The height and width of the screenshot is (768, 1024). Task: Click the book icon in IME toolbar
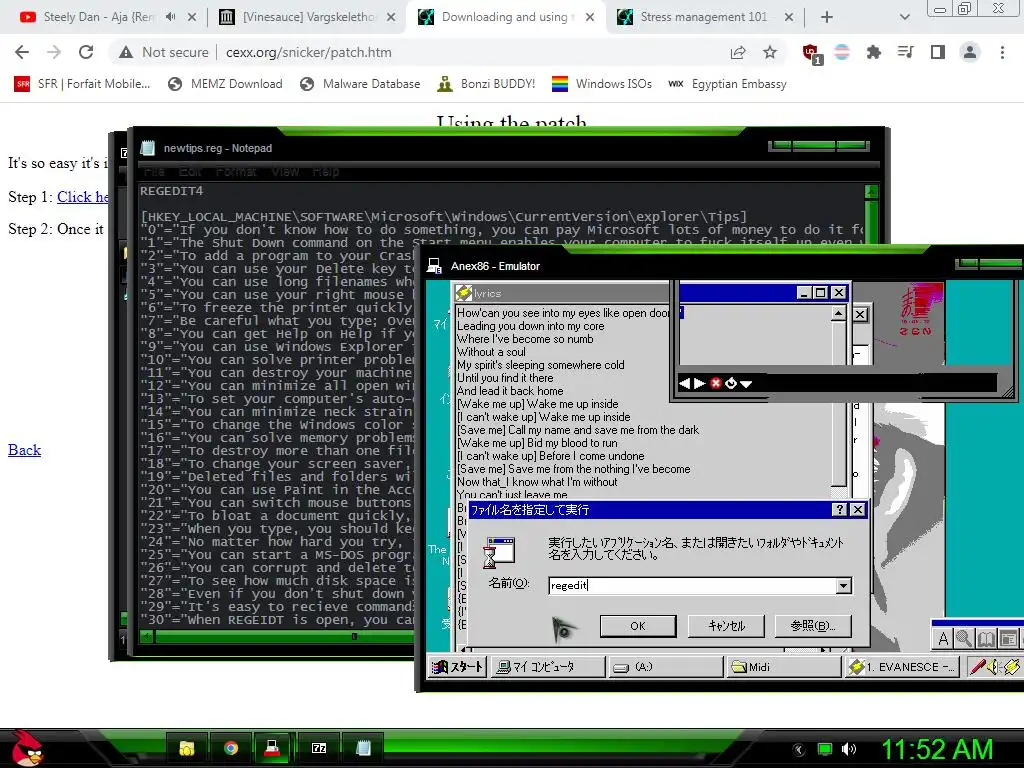pyautogui.click(x=986, y=638)
